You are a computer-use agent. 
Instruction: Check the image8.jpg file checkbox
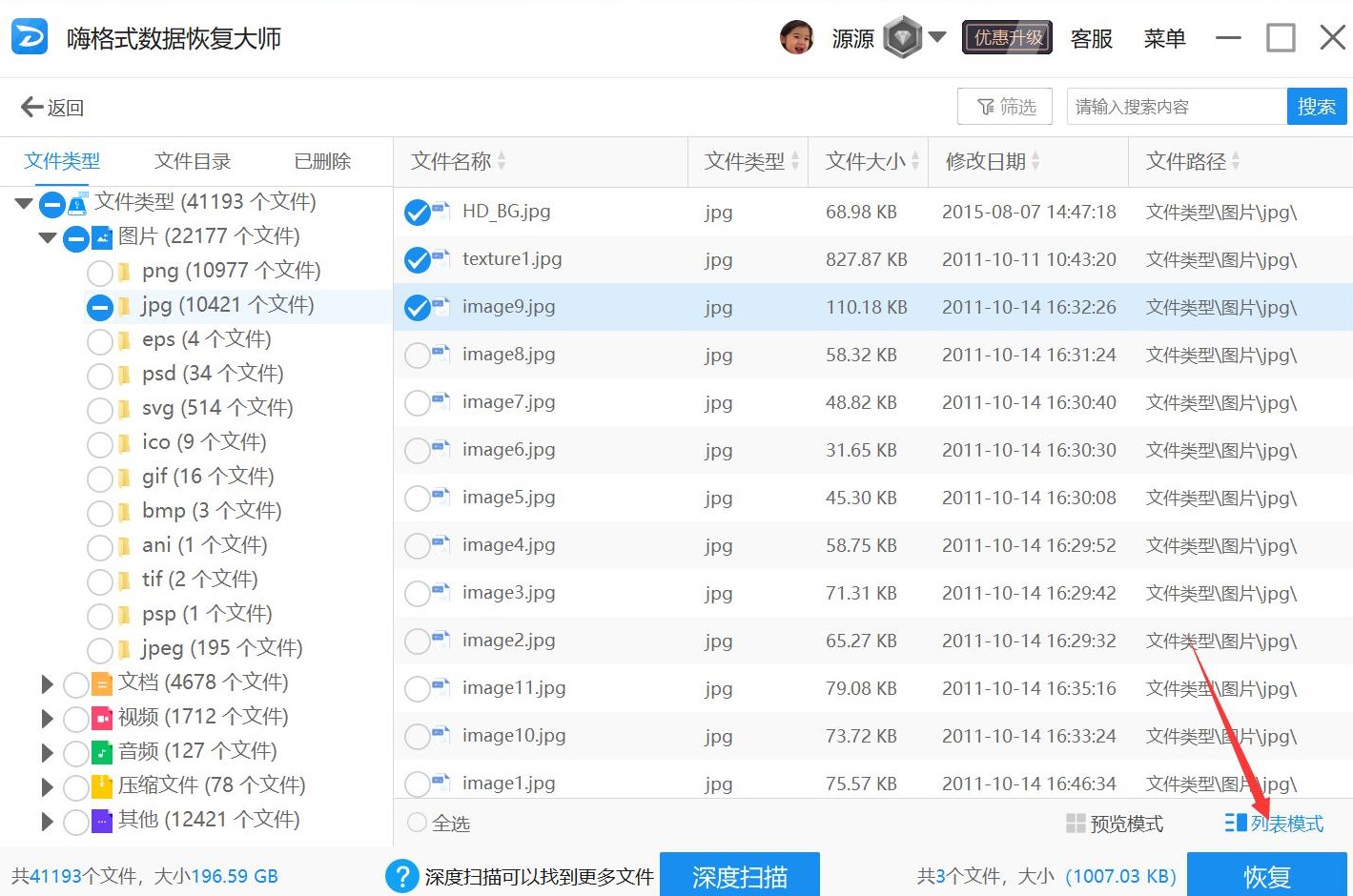click(x=417, y=355)
